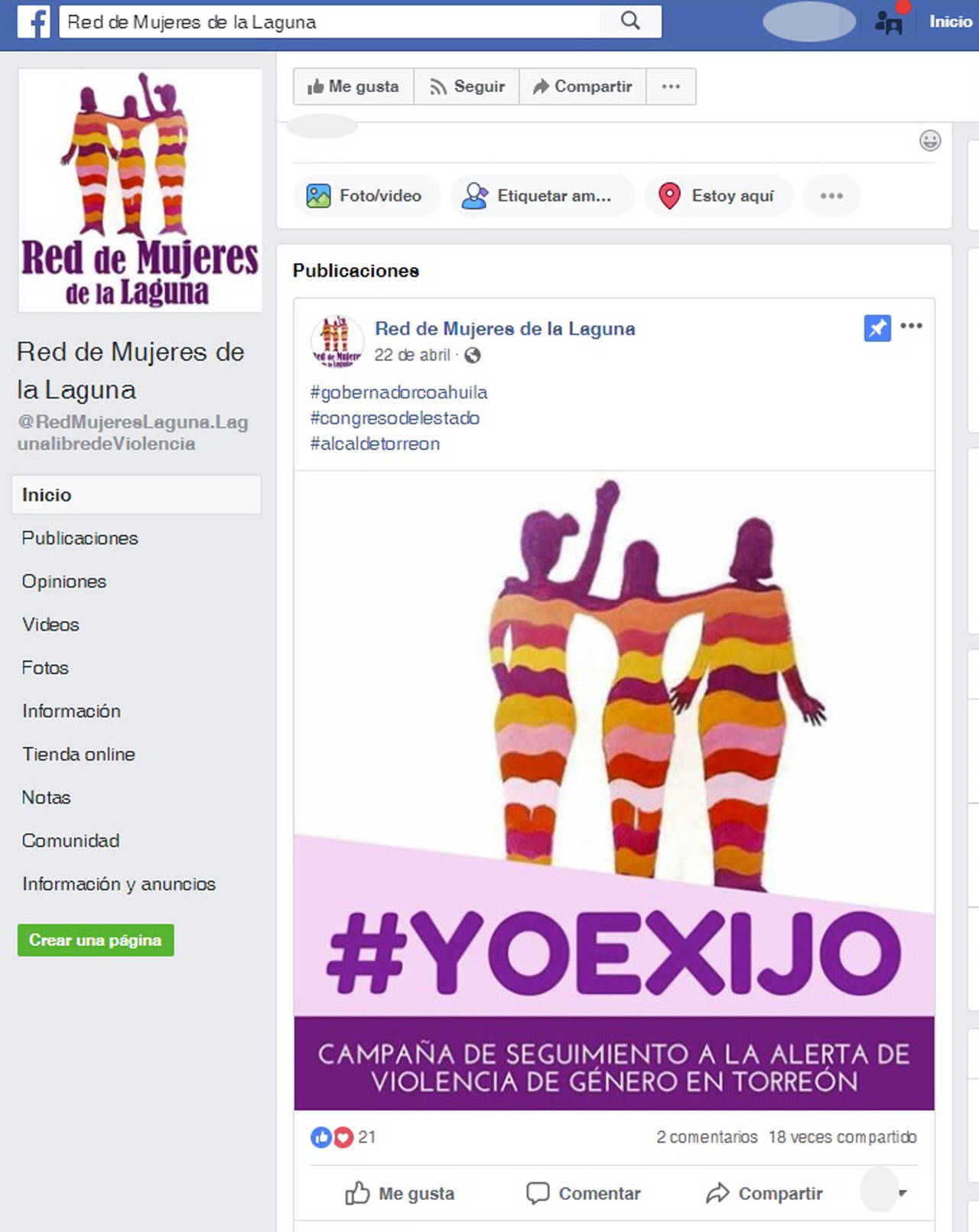Image resolution: width=979 pixels, height=1232 pixels.
Task: Click the #YOEXIJO post image
Action: [x=614, y=790]
